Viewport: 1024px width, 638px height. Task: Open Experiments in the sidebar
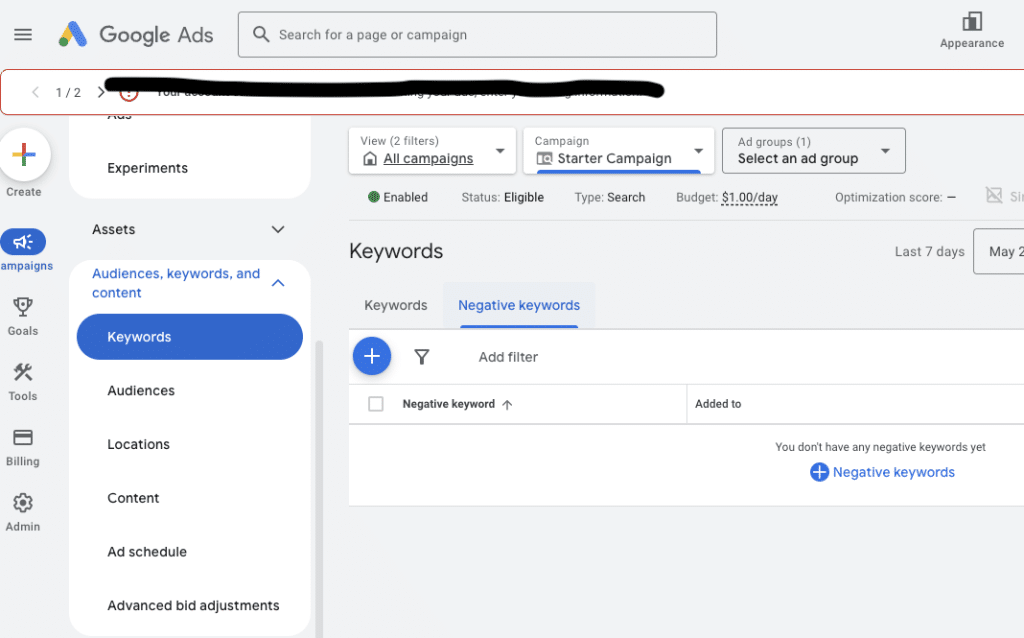pos(148,168)
